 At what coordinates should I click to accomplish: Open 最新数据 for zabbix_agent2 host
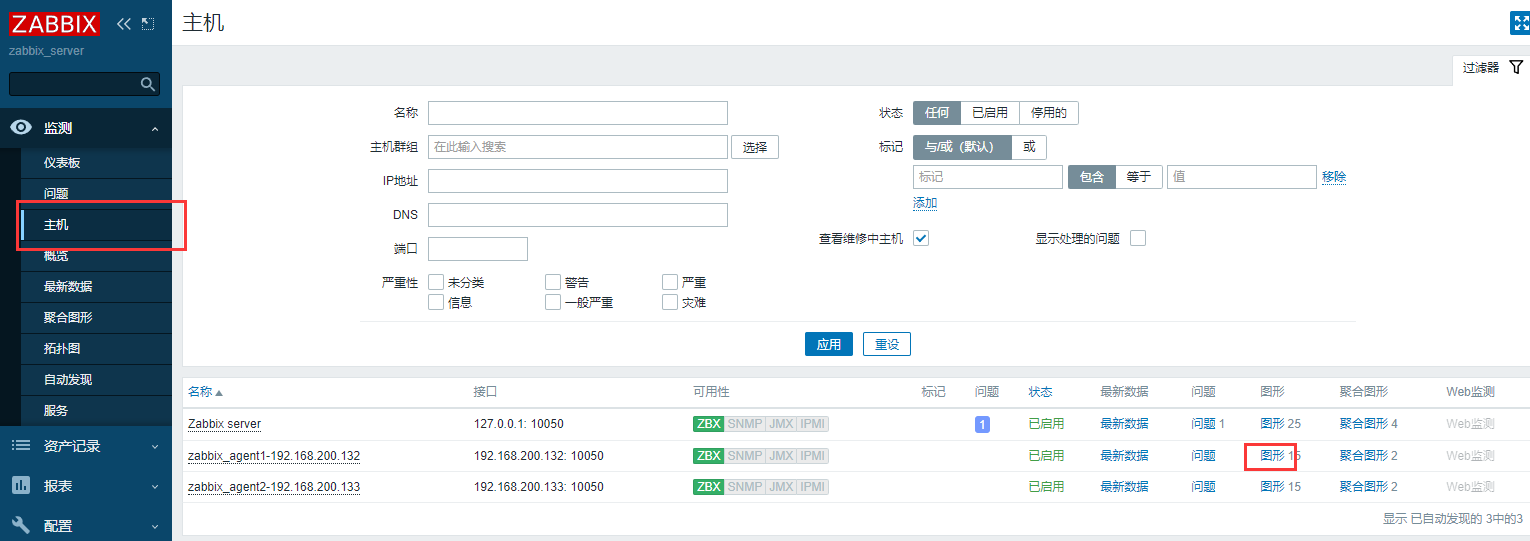coord(1124,487)
